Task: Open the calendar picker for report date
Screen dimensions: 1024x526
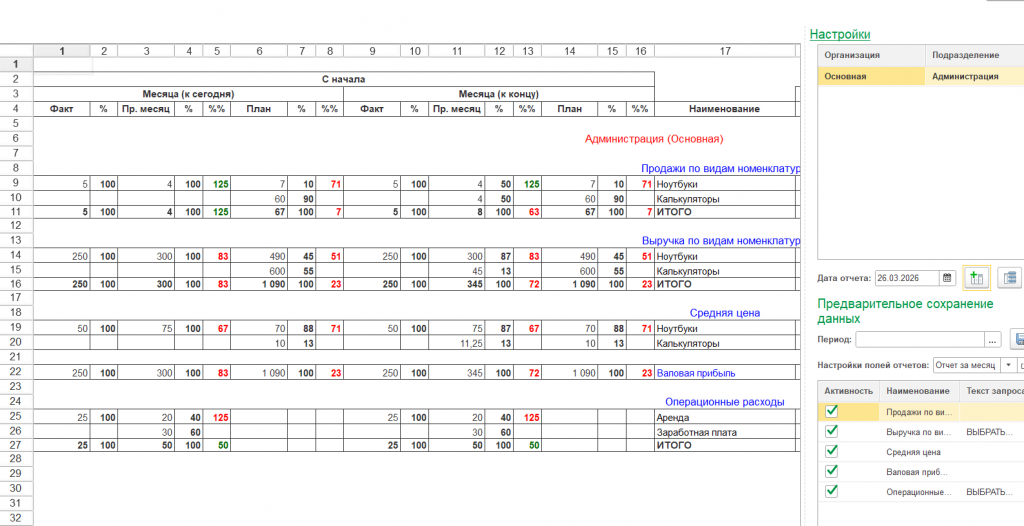Action: pos(947,278)
